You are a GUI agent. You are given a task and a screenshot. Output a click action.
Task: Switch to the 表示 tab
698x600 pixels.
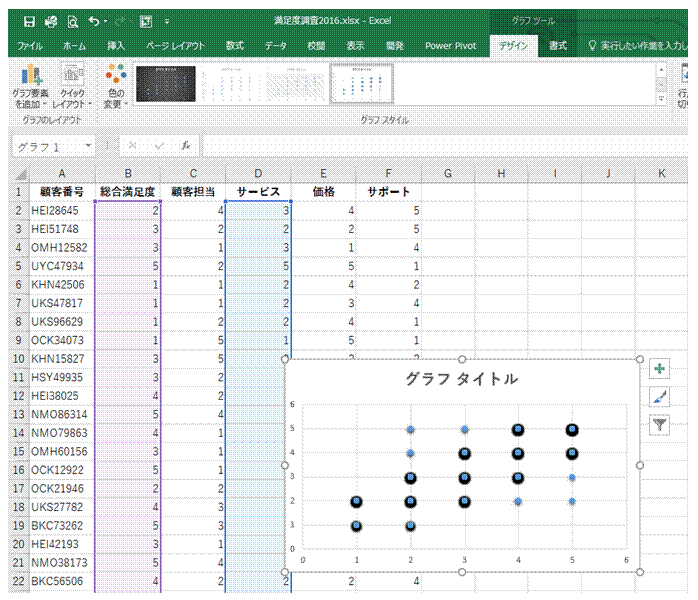(x=355, y=46)
